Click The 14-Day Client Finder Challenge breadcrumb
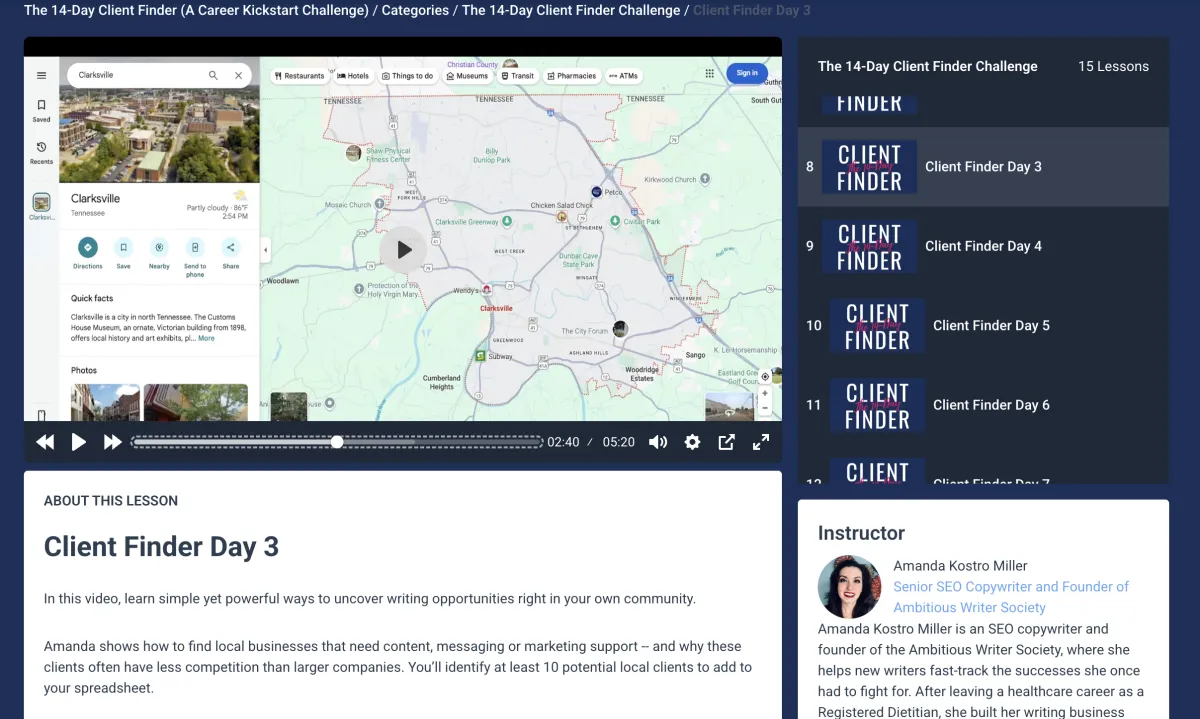The height and width of the screenshot is (719, 1200). (571, 10)
